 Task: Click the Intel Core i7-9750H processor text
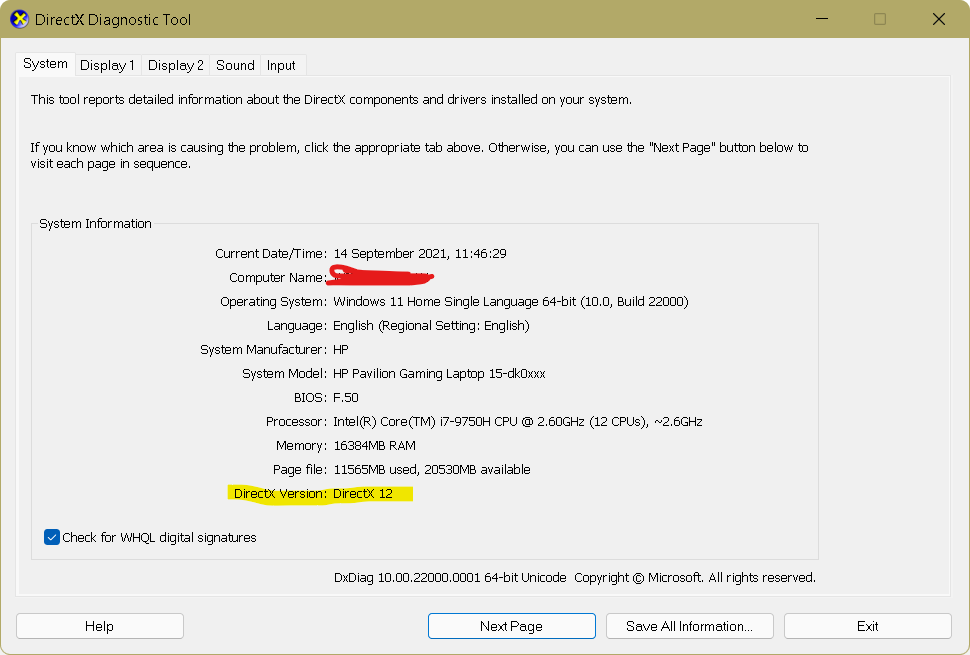(x=518, y=422)
